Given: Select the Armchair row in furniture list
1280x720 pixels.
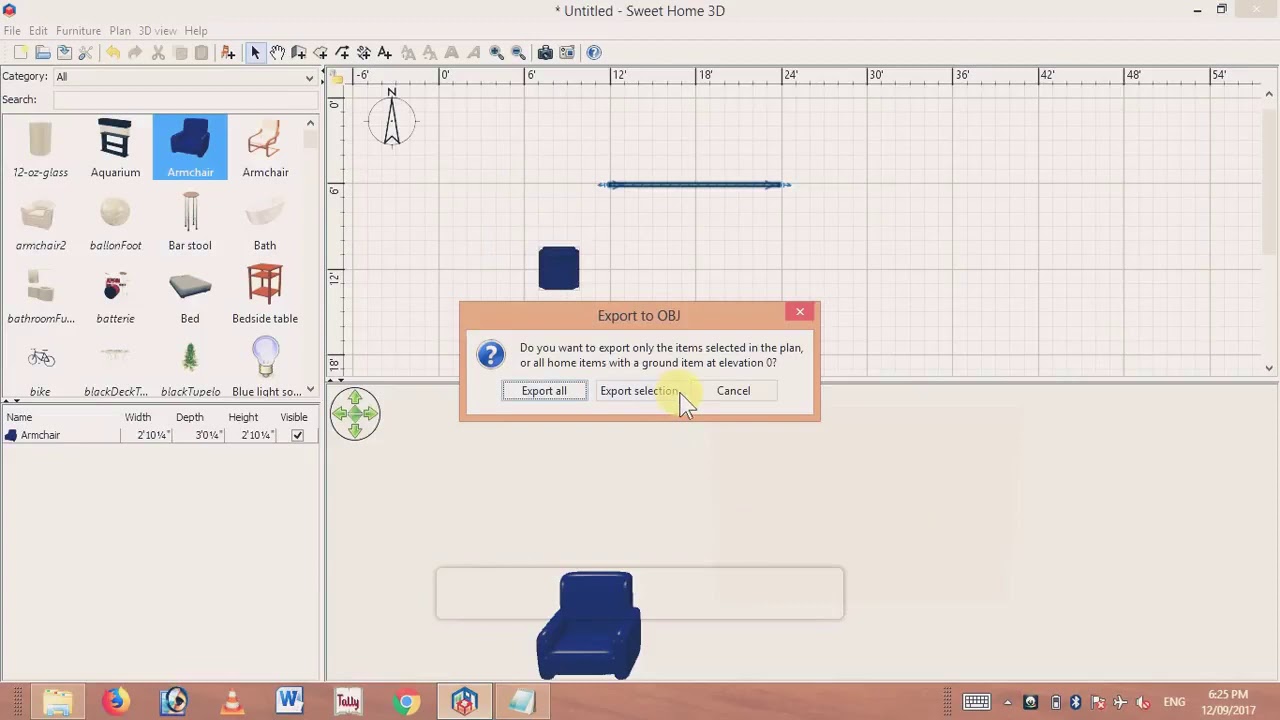Looking at the screenshot, I should 160,435.
